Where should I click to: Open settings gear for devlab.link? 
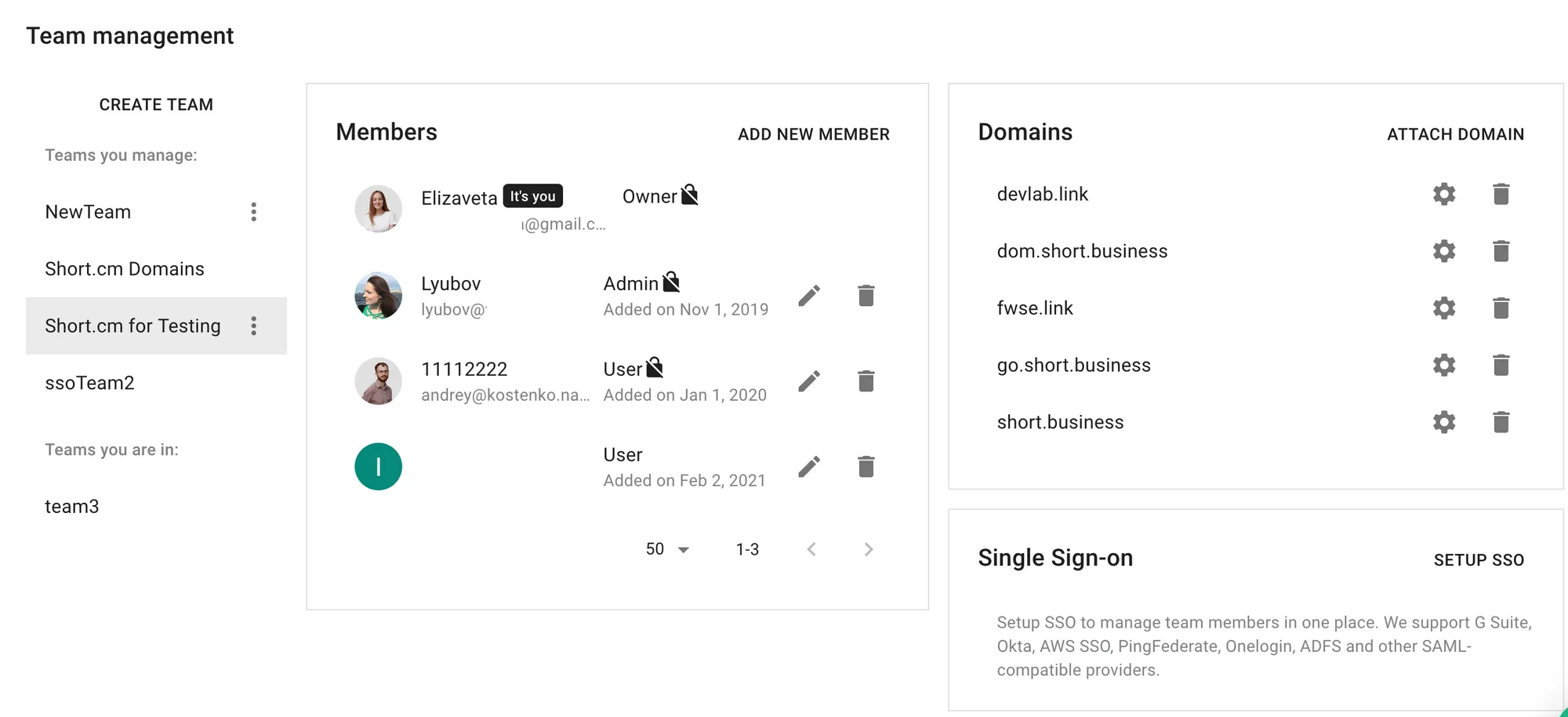click(1444, 194)
